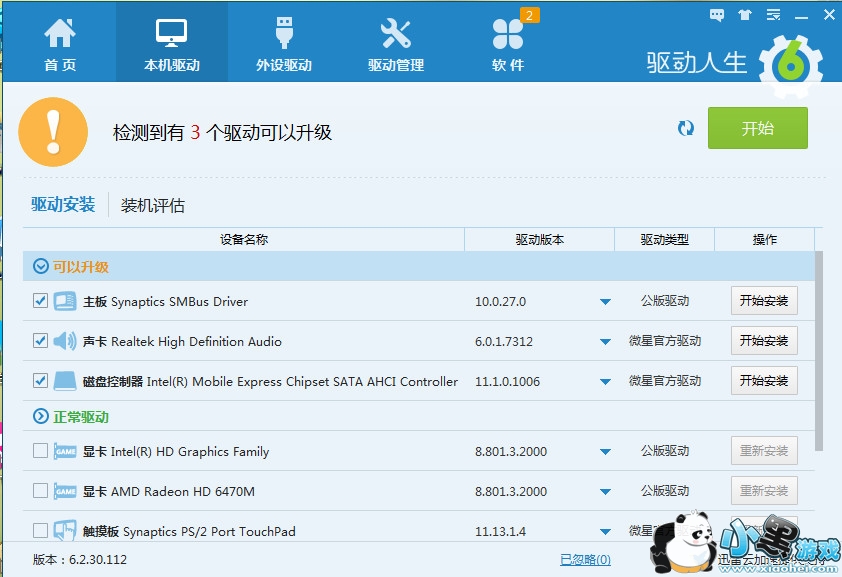Uncheck the Synaptics SMBus Driver checkbox
This screenshot has height=577, width=842.
pos(41,300)
